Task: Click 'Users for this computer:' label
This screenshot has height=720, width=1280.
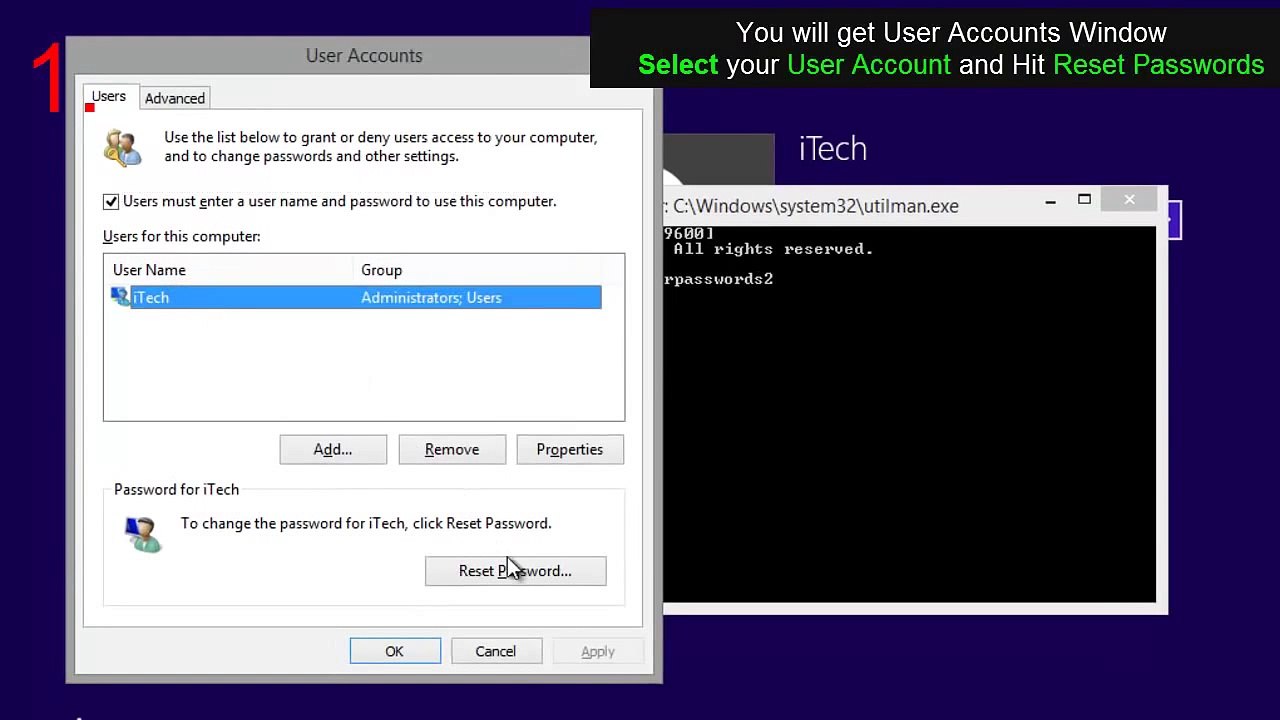Action: pyautogui.click(x=181, y=236)
